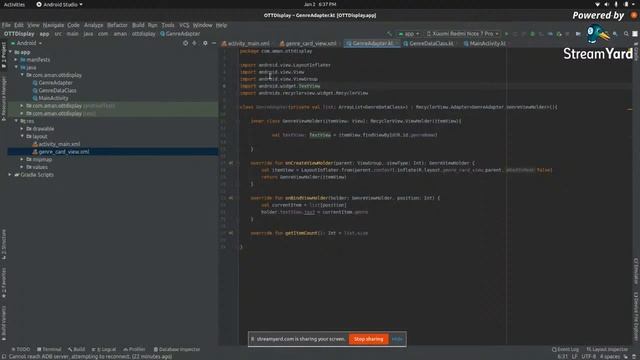Collapse the java folder
The height and width of the screenshot is (360, 640).
point(16,67)
